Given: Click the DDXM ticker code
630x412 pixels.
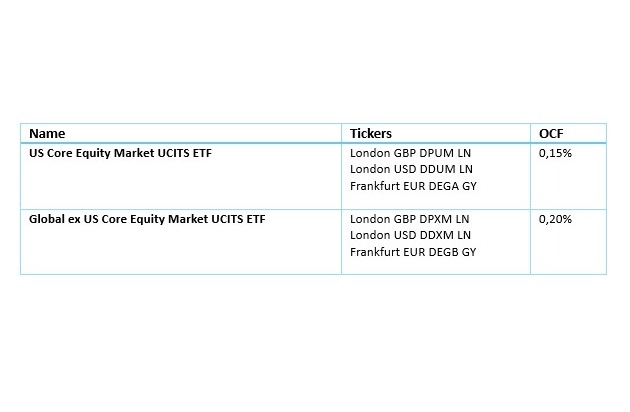Looking at the screenshot, I should click(437, 234).
